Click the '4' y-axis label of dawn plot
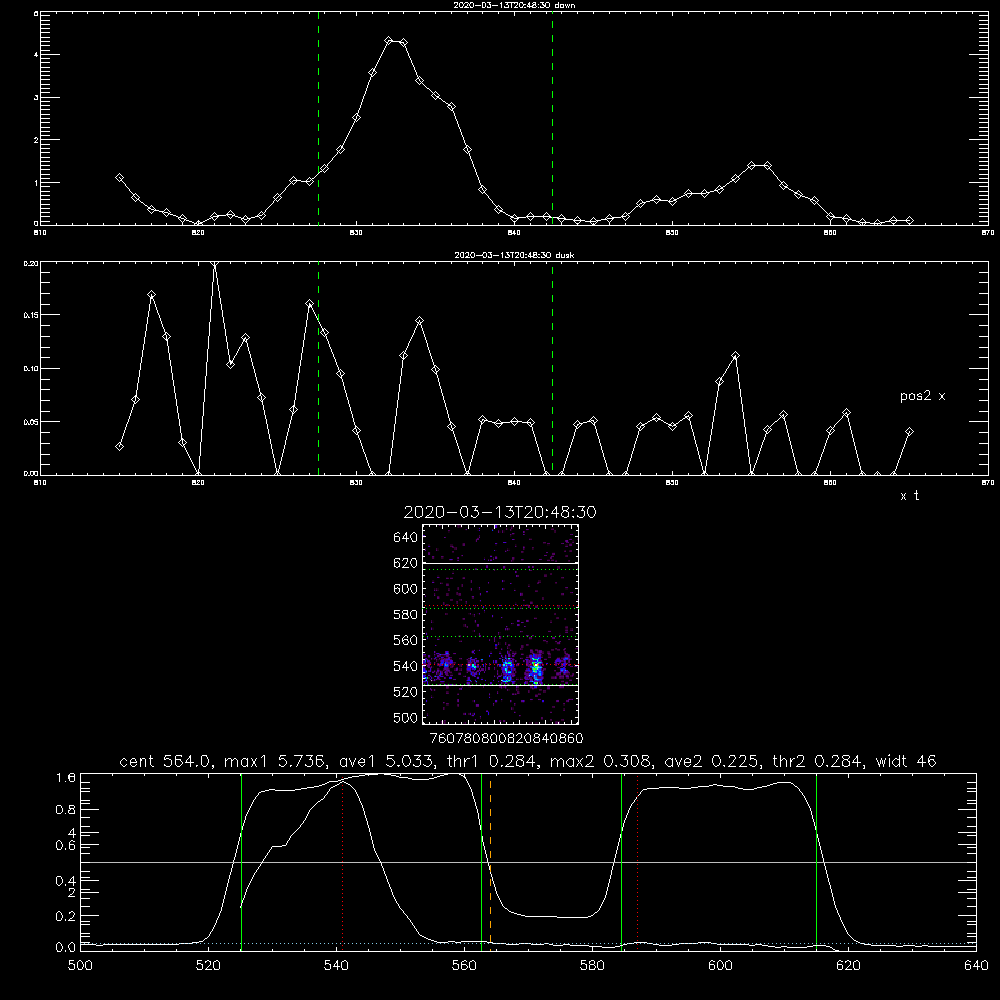This screenshot has height=1000, width=1000. click(x=36, y=54)
